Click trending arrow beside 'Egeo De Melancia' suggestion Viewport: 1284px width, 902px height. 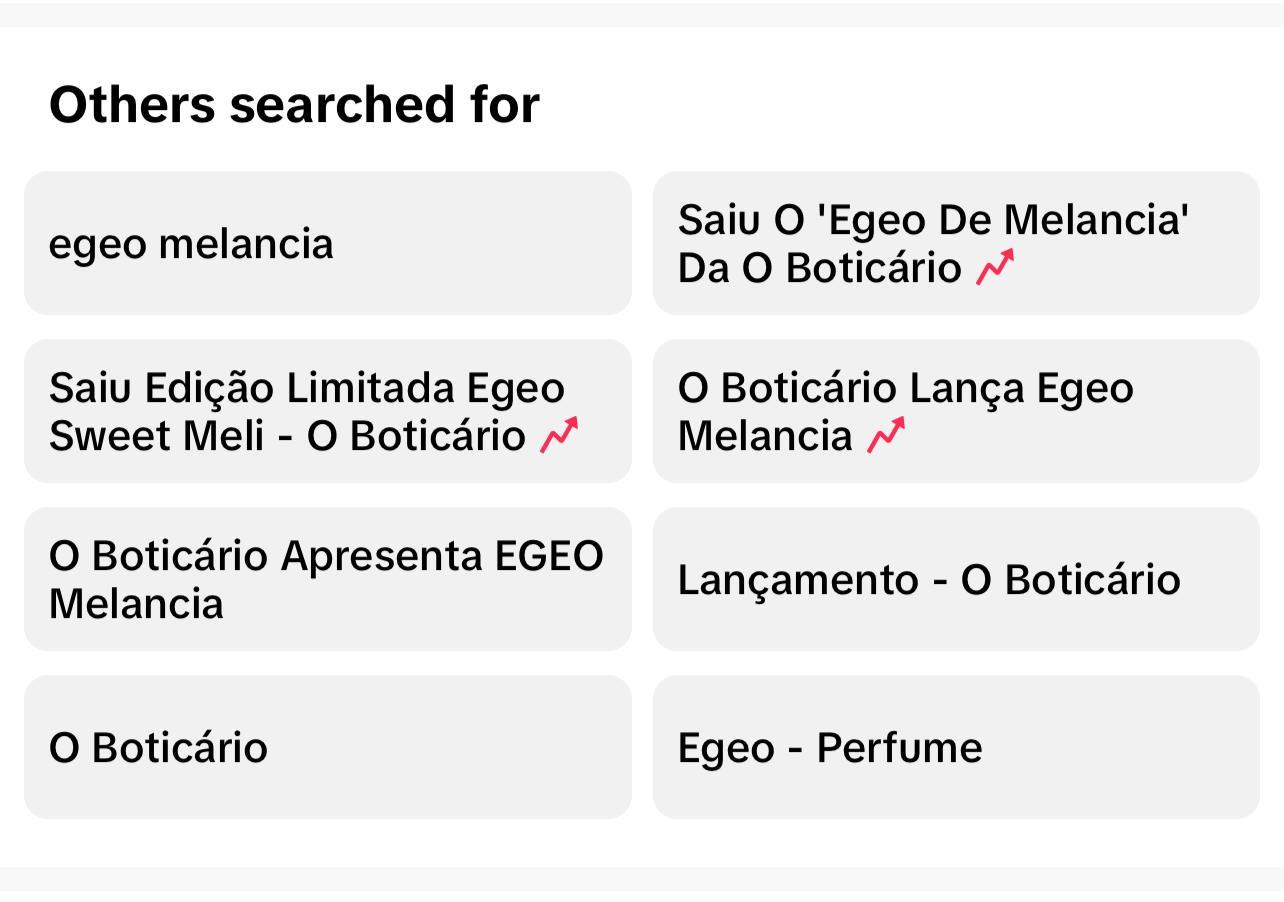tap(995, 267)
